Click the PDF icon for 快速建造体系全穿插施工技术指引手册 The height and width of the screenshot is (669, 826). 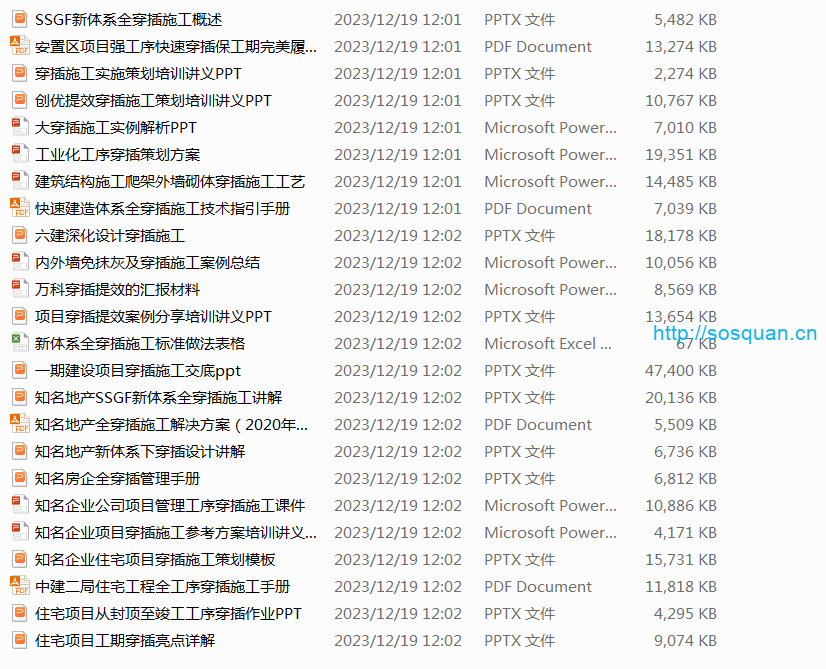tap(19, 208)
